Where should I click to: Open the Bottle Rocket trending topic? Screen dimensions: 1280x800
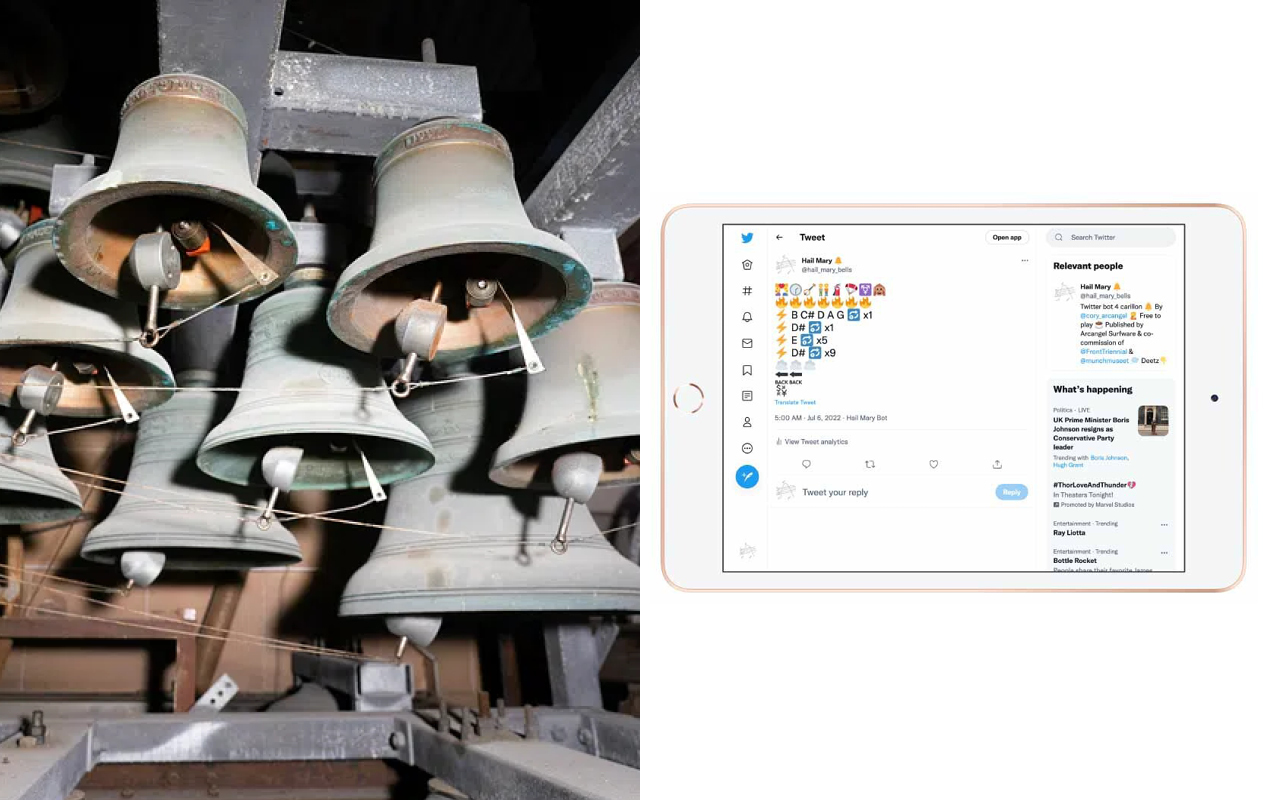pyautogui.click(x=1076, y=561)
